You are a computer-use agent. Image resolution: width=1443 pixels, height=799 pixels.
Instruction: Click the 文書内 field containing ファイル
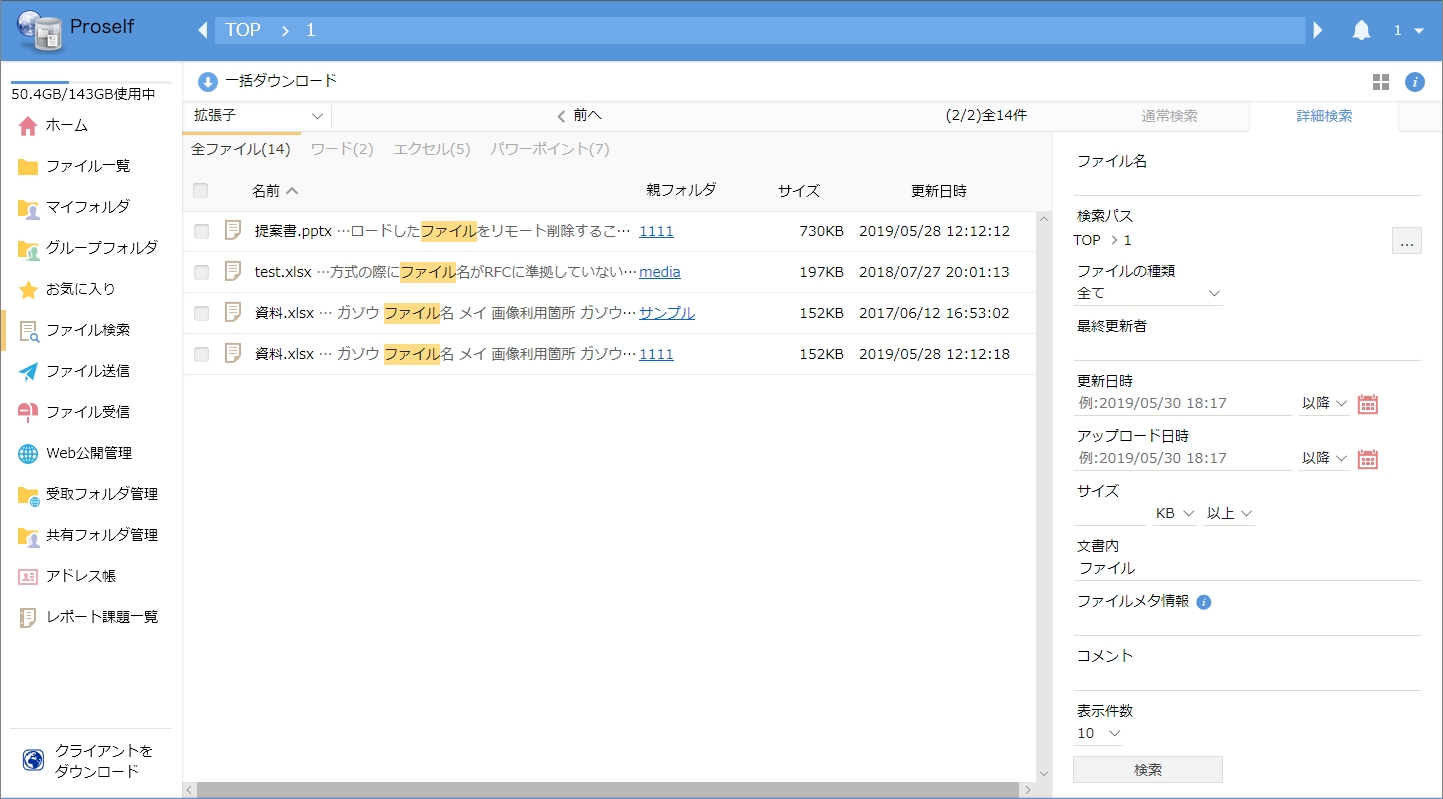coord(1247,568)
